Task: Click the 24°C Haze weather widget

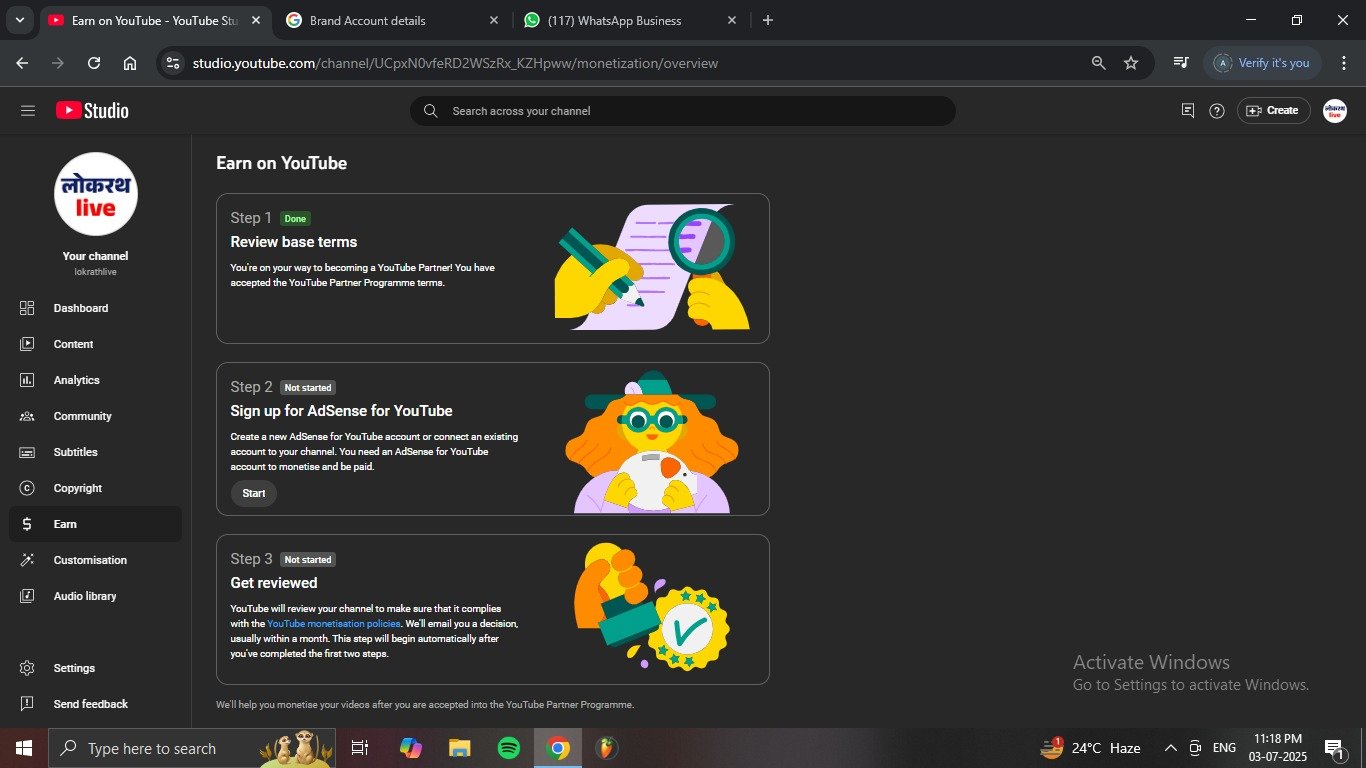Action: [1091, 748]
